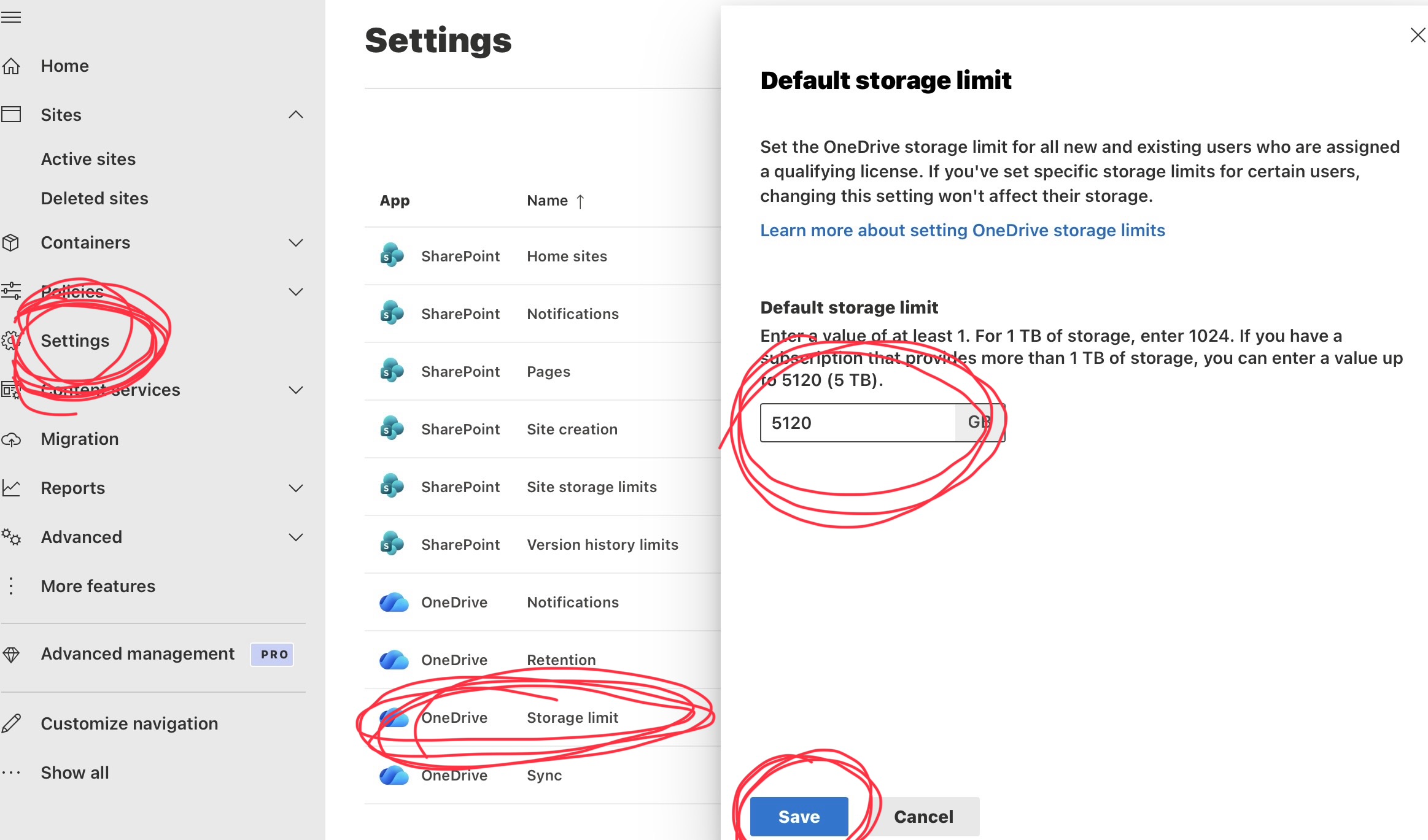
Task: Sort settings by Name column header
Action: (x=548, y=201)
